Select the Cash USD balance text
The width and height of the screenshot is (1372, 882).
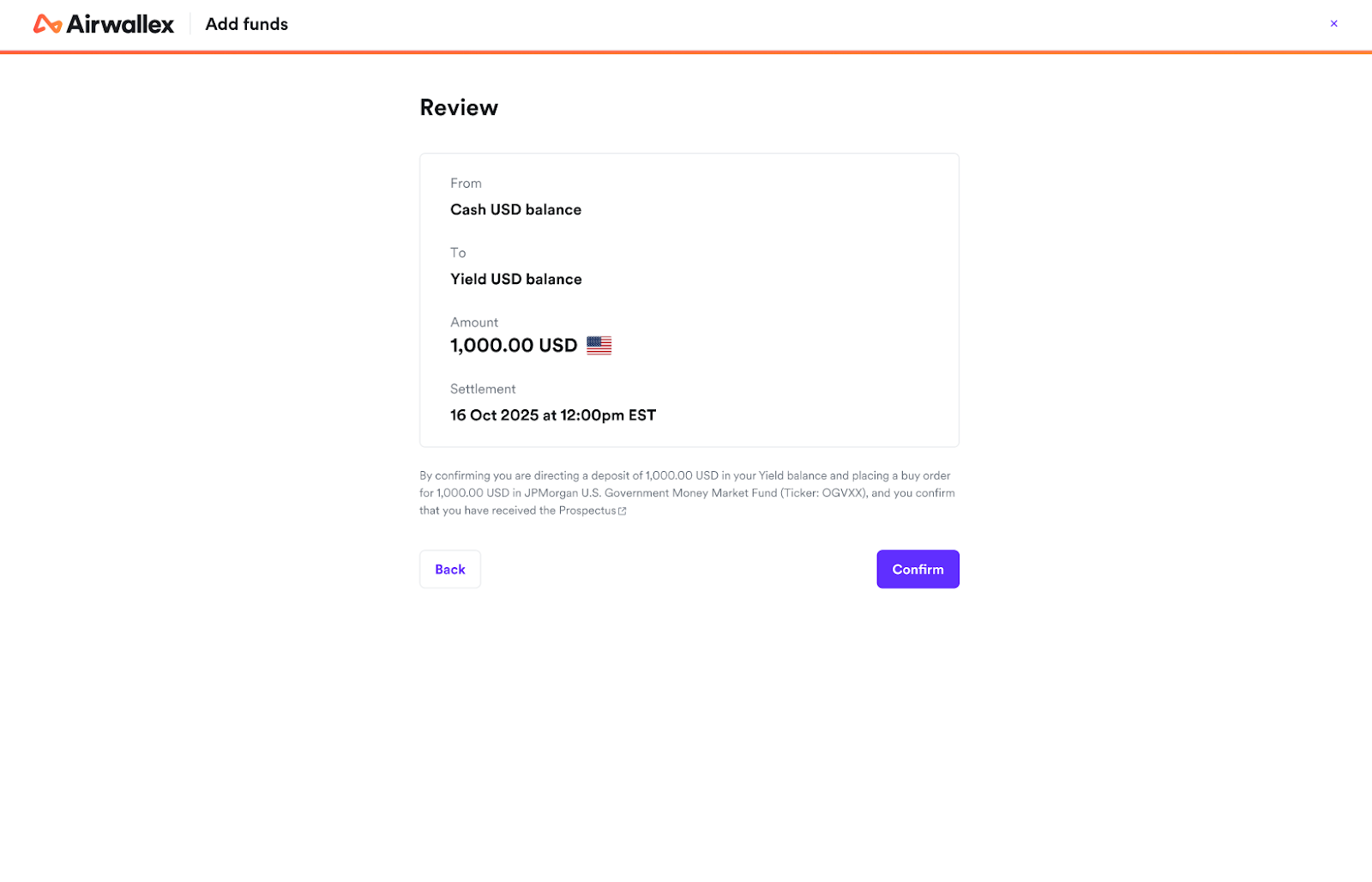[x=515, y=209]
